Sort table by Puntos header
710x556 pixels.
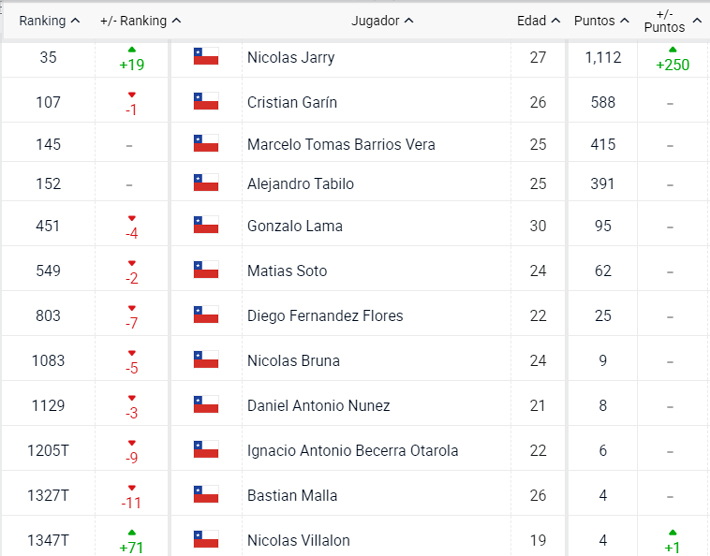pos(601,21)
